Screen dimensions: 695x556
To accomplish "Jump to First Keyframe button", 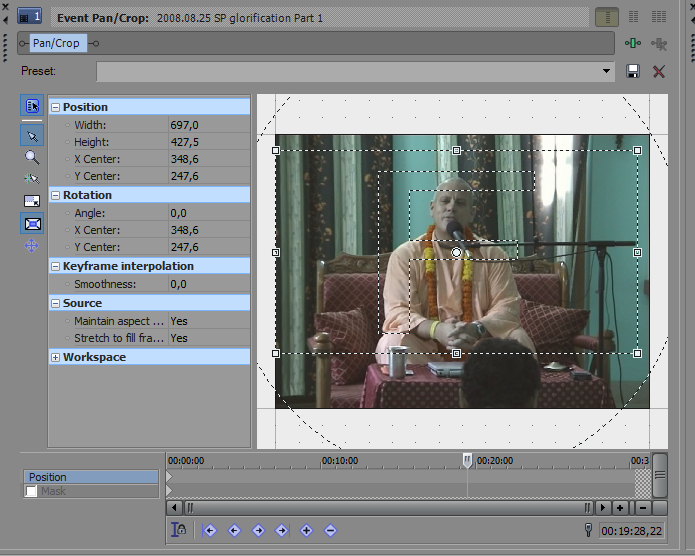I will [210, 530].
